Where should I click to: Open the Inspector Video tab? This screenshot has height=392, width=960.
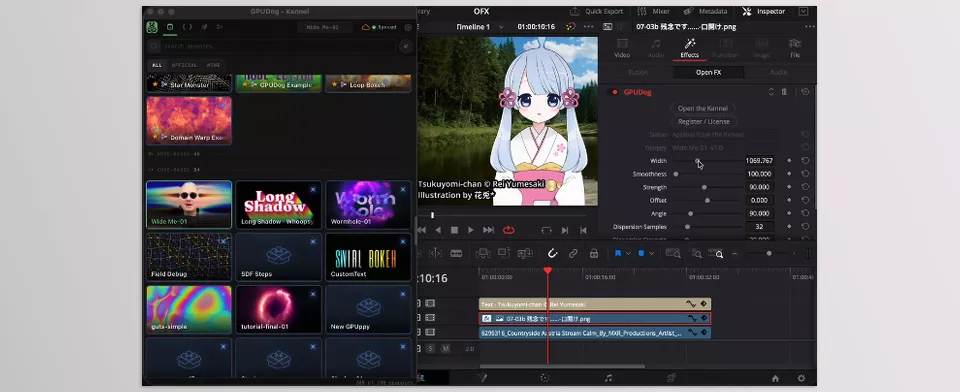tap(622, 48)
